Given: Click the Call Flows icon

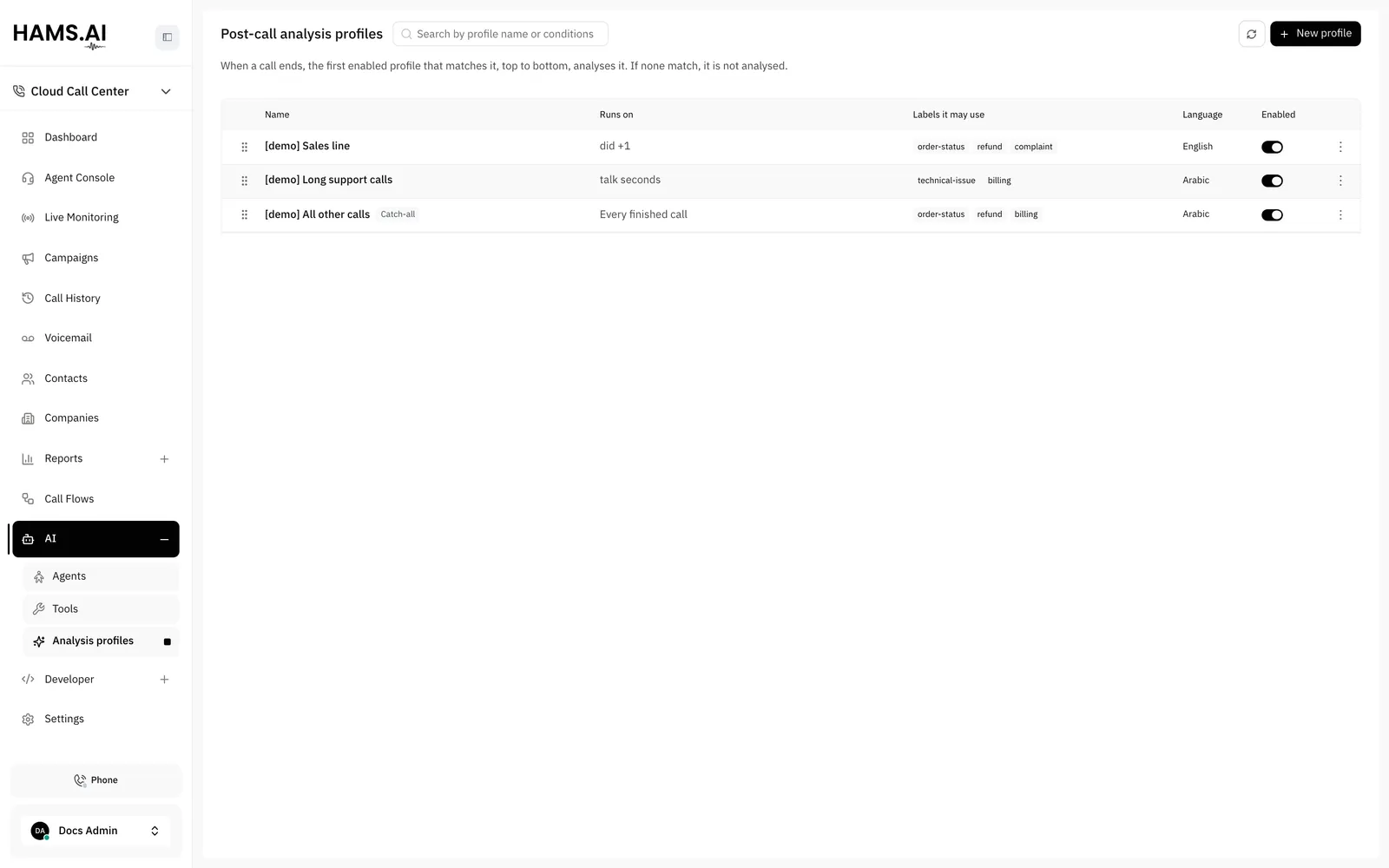Looking at the screenshot, I should pyautogui.click(x=28, y=499).
